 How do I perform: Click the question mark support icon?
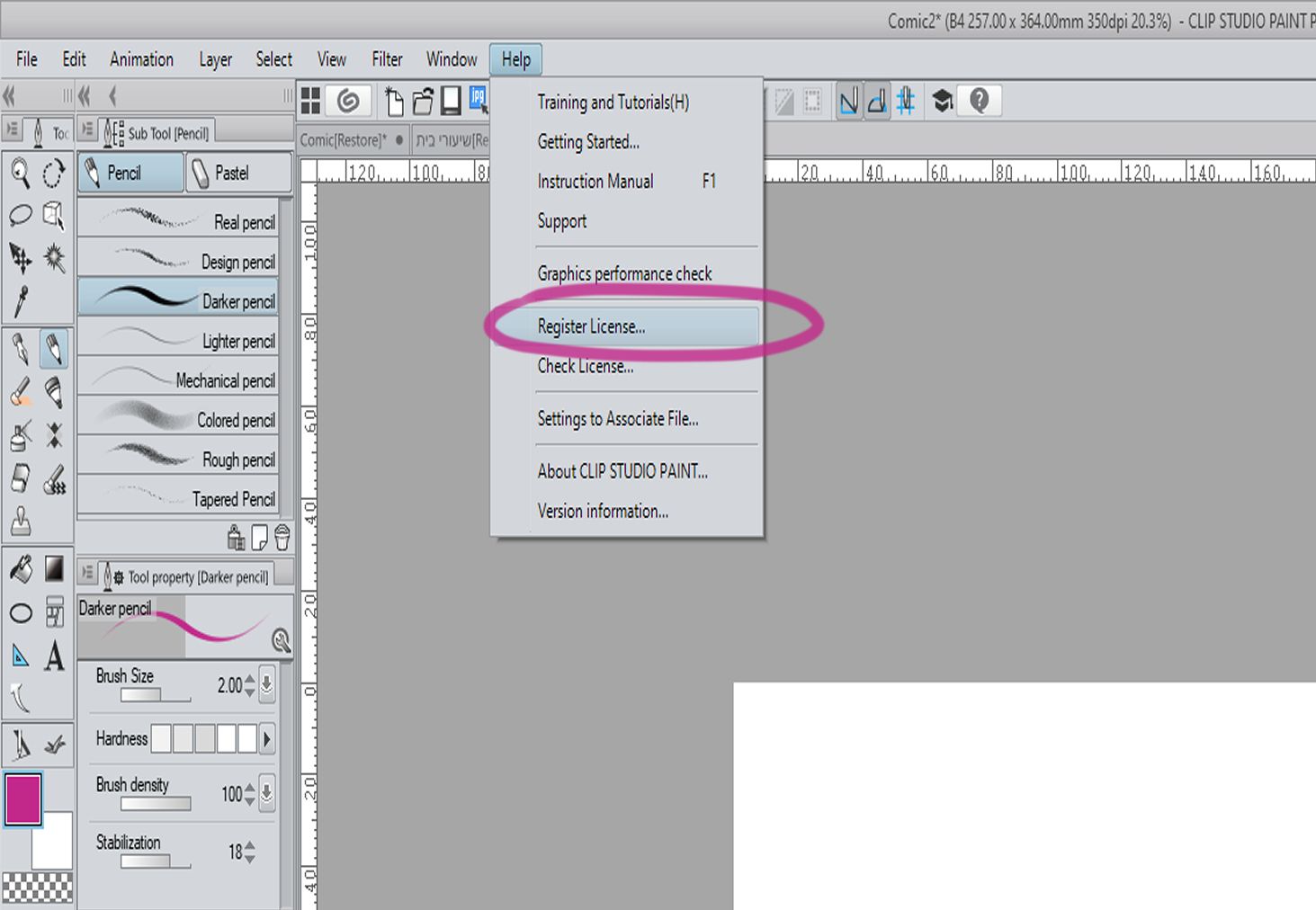(980, 101)
